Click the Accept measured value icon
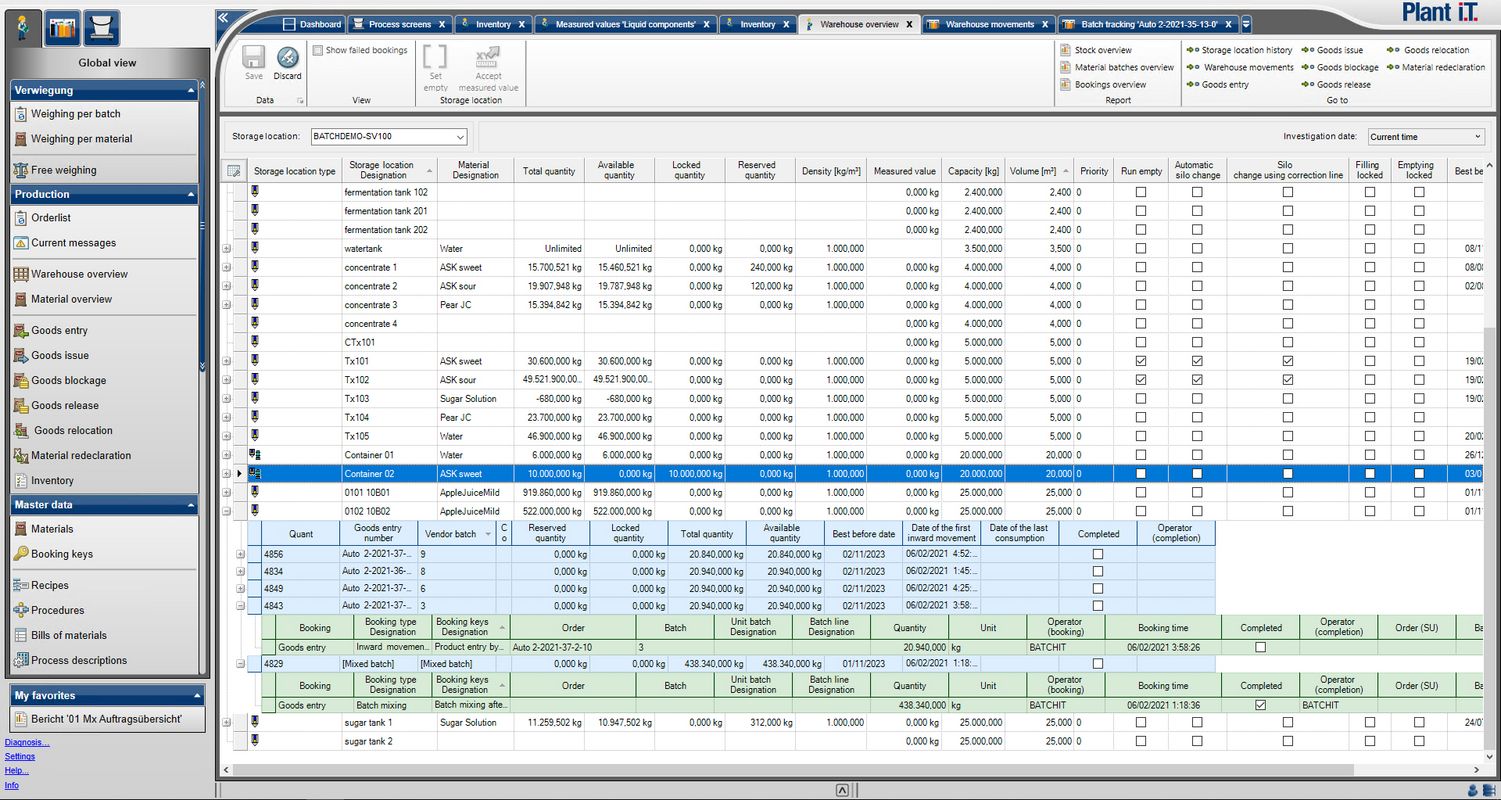This screenshot has height=800, width=1501. point(488,58)
